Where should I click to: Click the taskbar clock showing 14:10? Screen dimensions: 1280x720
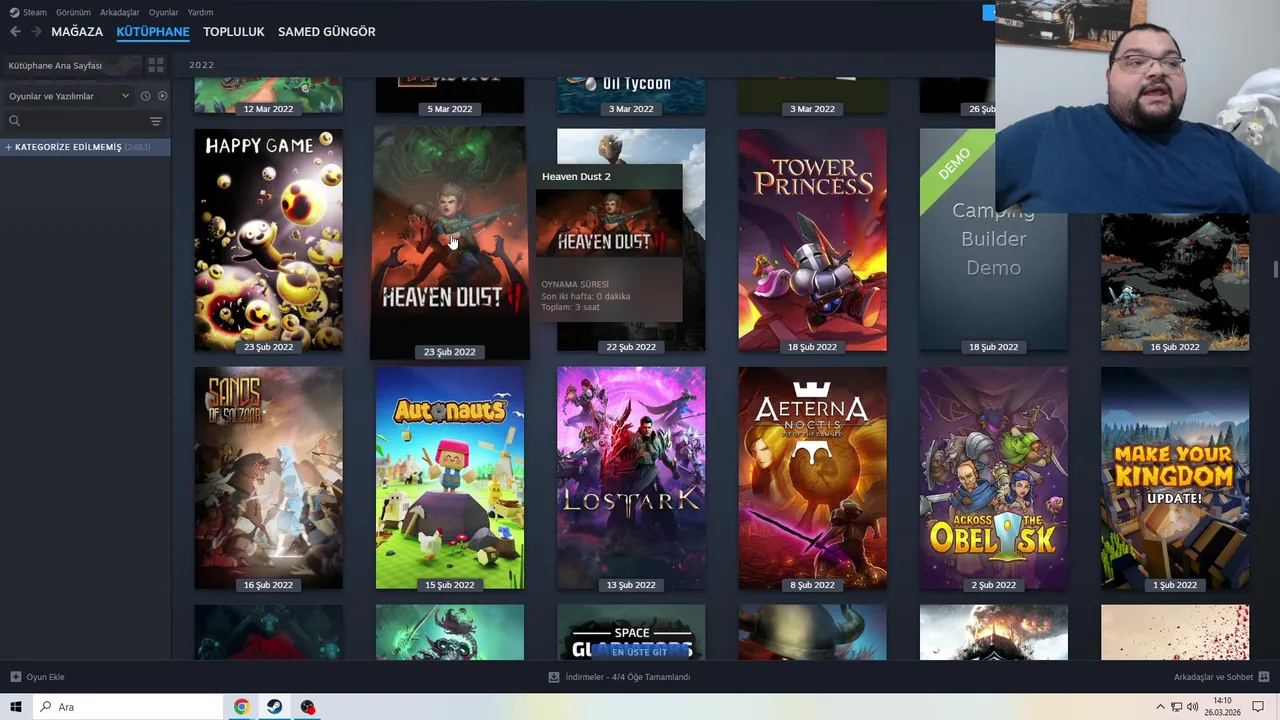pyautogui.click(x=1222, y=707)
